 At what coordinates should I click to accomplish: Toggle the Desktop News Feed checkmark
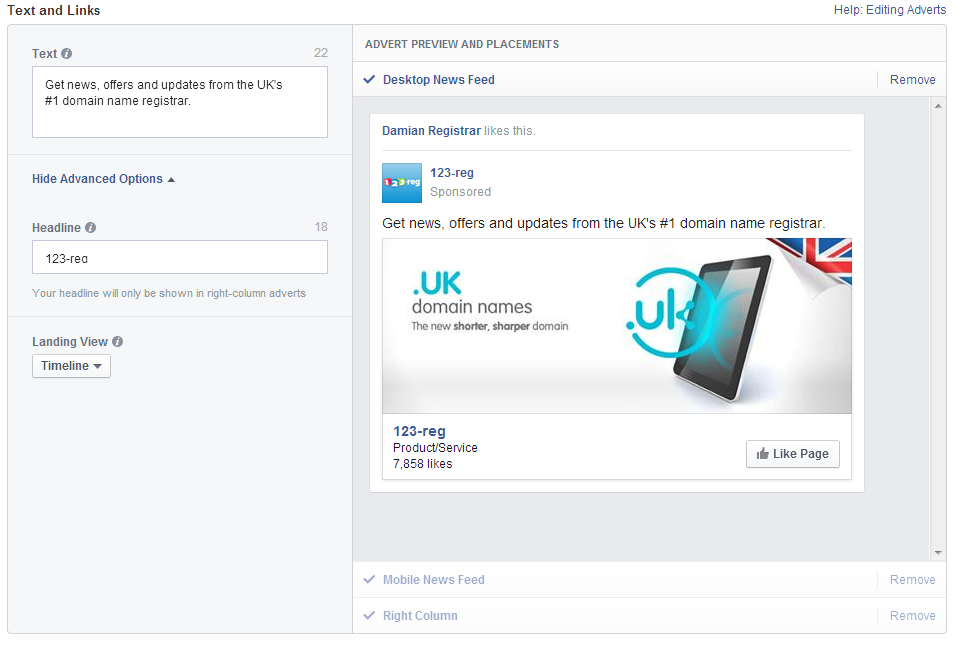[368, 79]
